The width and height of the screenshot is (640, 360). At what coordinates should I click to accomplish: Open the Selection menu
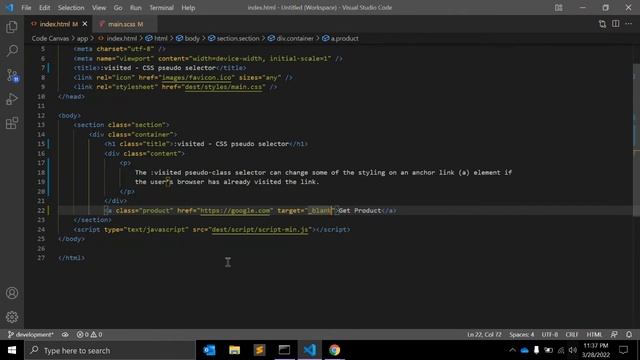[71, 8]
